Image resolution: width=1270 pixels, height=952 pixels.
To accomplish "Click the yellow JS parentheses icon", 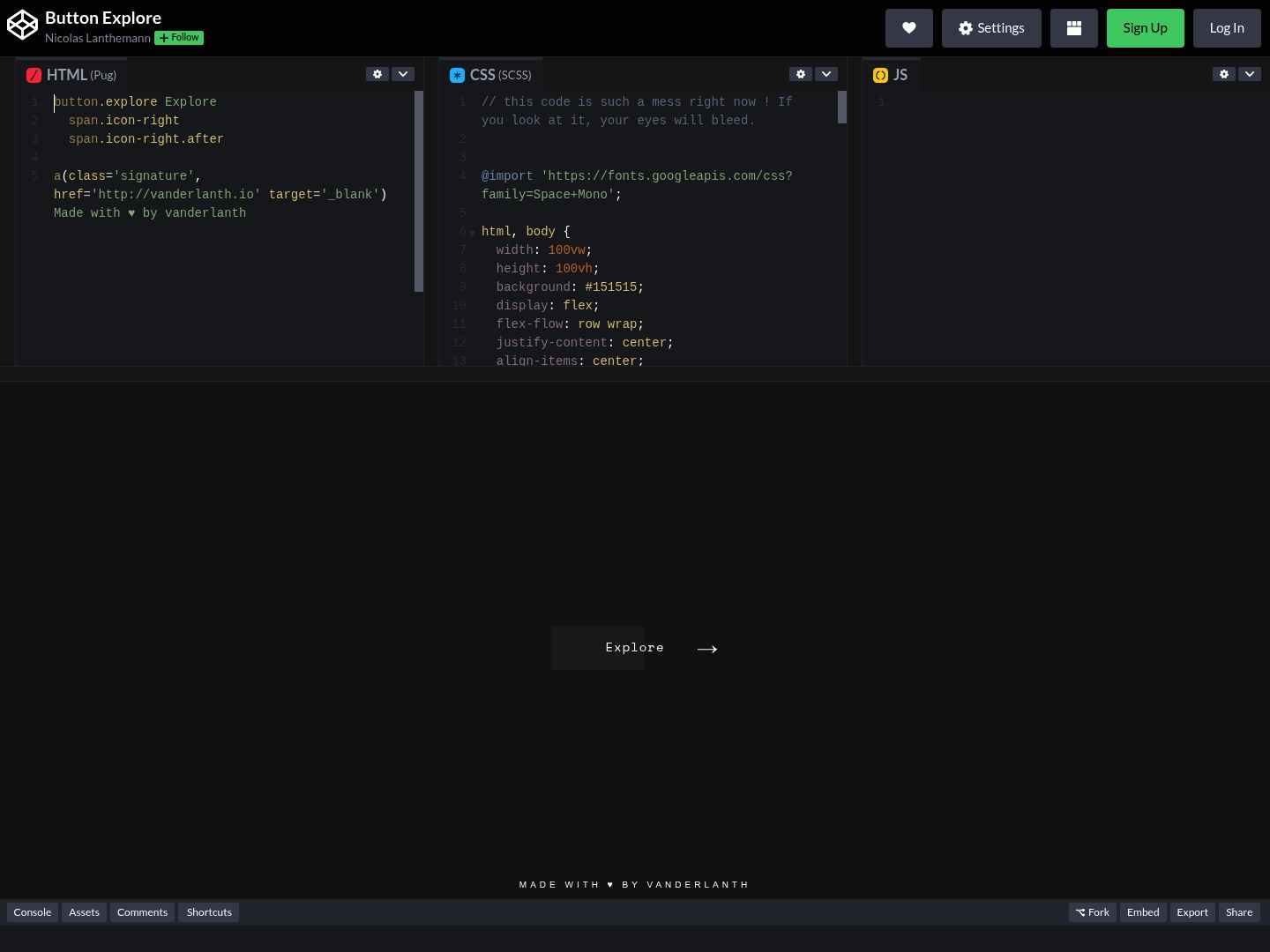I will (x=880, y=76).
